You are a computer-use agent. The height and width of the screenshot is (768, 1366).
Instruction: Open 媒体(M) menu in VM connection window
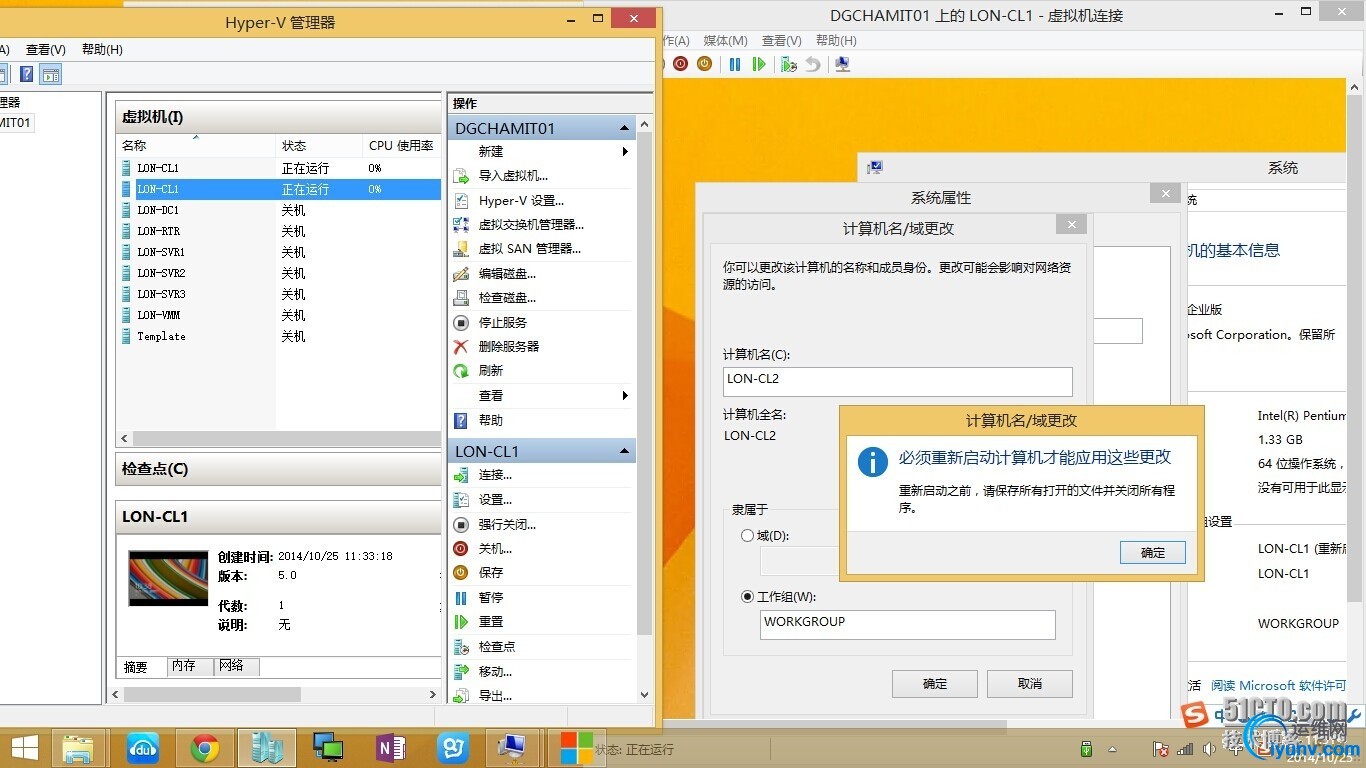click(726, 41)
